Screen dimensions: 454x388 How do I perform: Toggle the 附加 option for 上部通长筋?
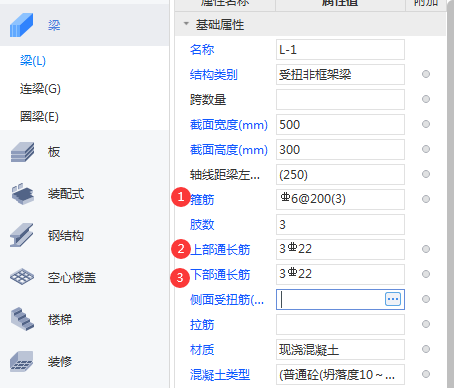[426, 249]
